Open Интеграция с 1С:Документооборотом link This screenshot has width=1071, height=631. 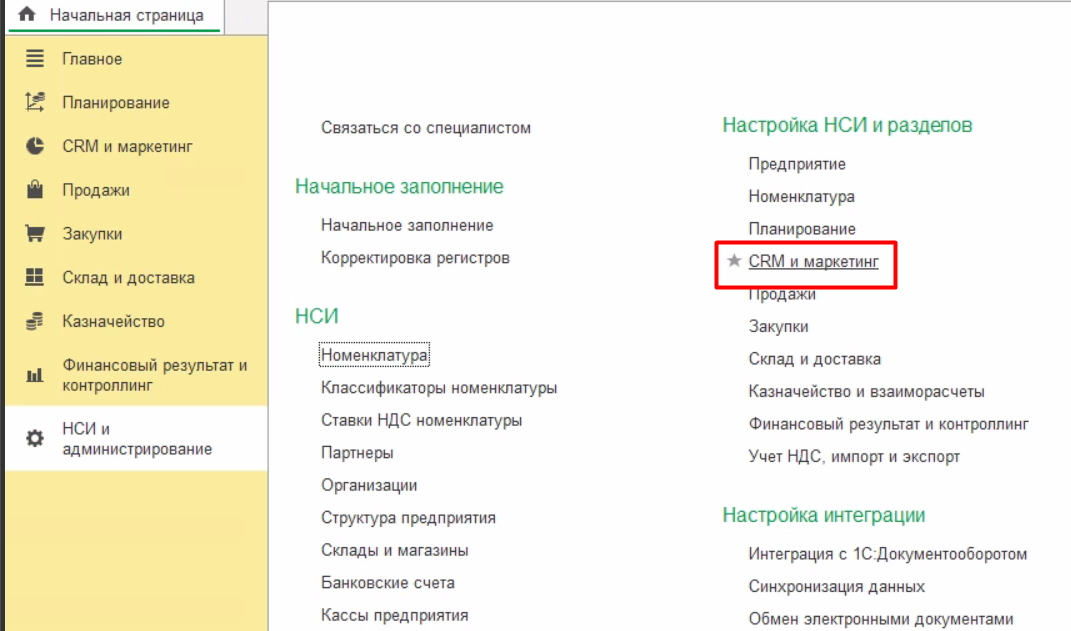[887, 554]
